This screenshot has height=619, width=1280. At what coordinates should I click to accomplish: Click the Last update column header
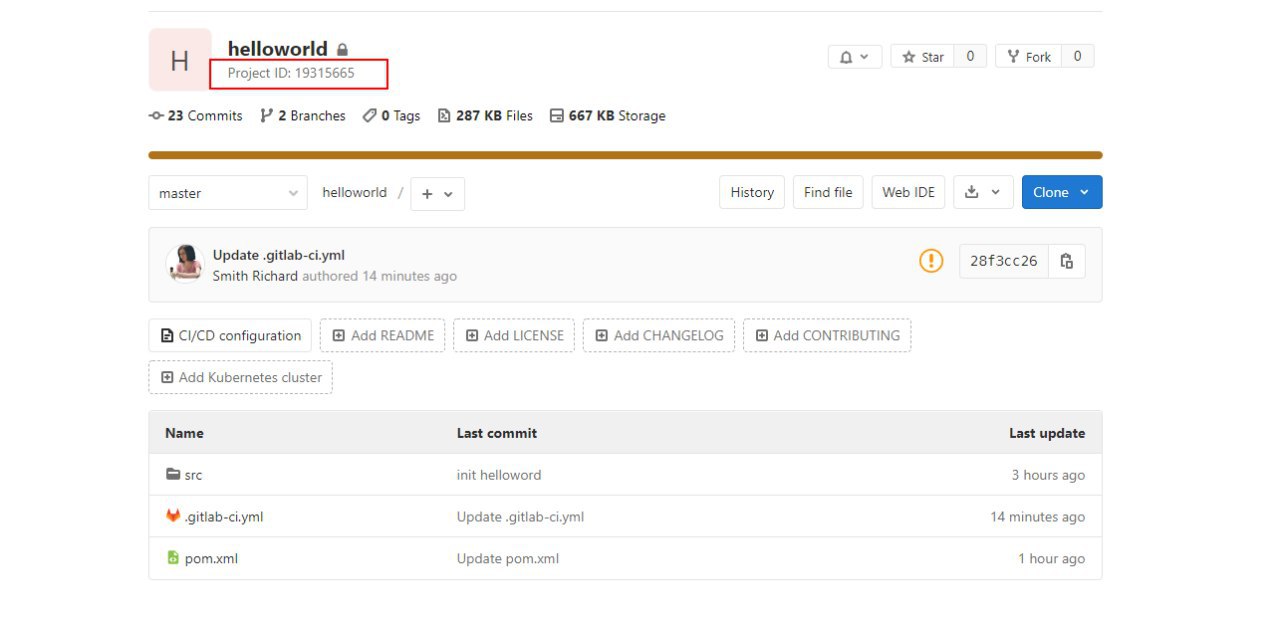click(1047, 433)
